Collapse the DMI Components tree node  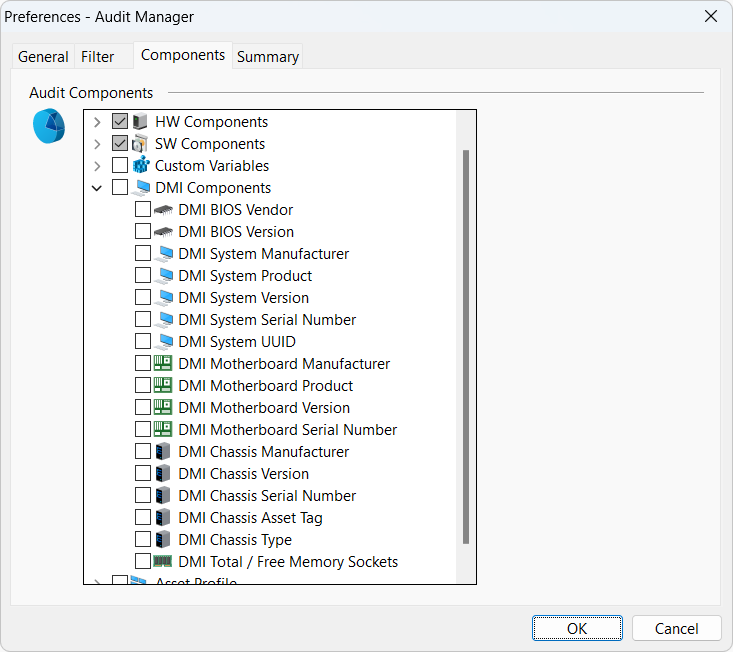pos(97,188)
